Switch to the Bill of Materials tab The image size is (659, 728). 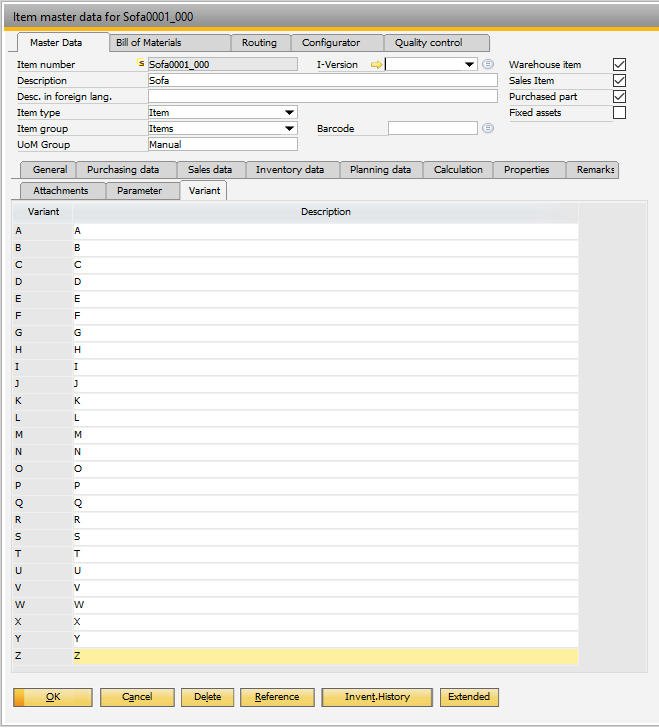pyautogui.click(x=150, y=43)
